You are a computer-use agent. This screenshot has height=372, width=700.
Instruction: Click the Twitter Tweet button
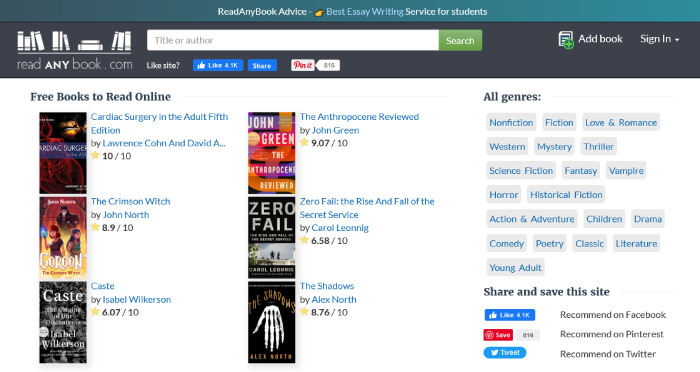pos(505,353)
